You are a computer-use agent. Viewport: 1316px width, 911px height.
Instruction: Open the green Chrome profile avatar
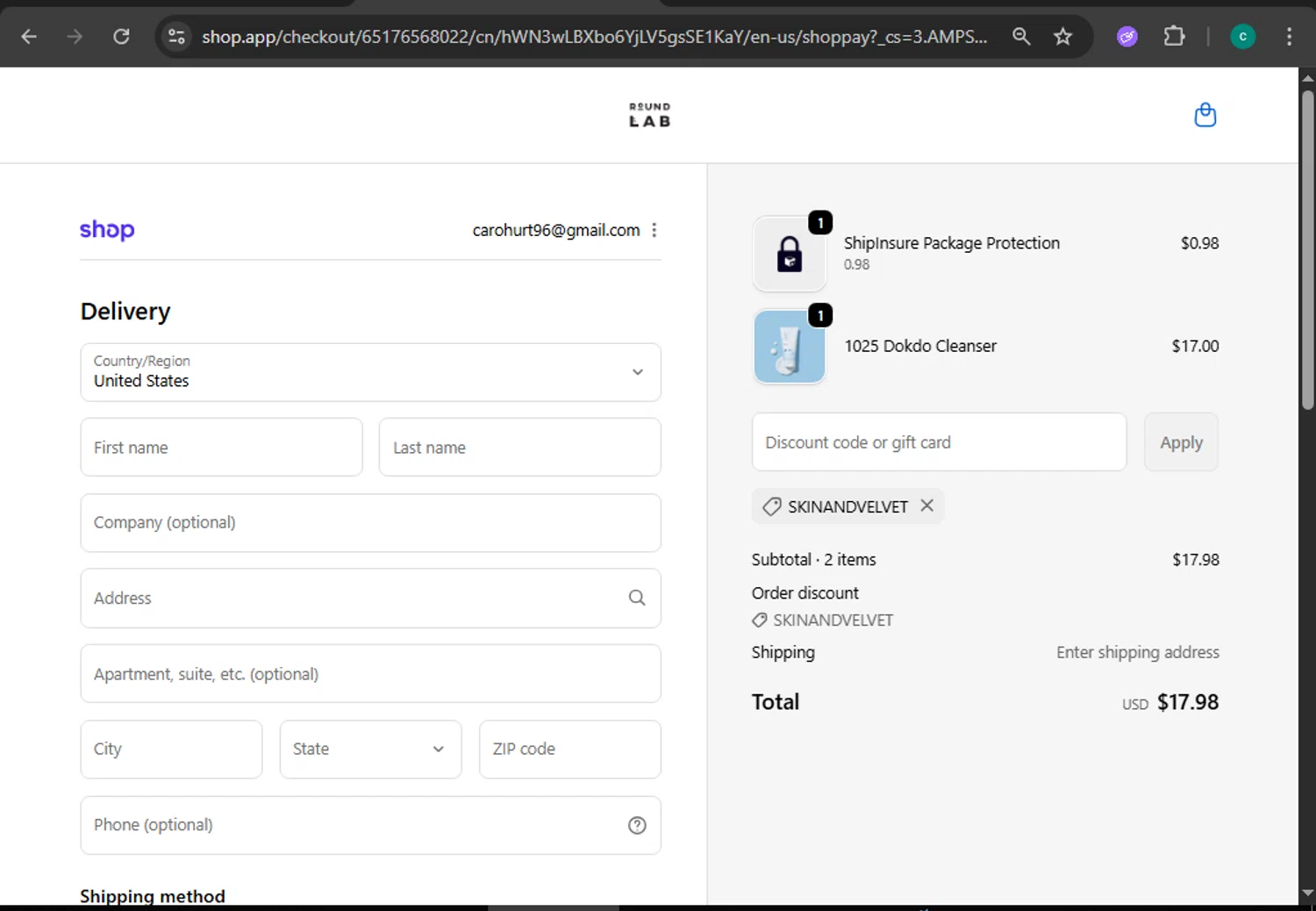point(1242,36)
